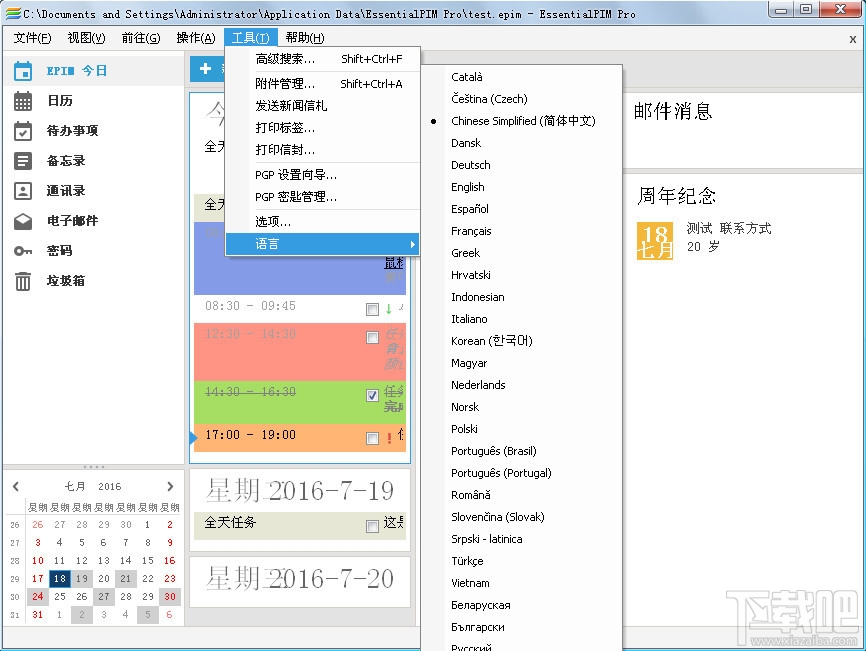Screen dimensions: 866x651
Task: Check the 08:30 - 09:45 task checkbox
Action: click(373, 309)
